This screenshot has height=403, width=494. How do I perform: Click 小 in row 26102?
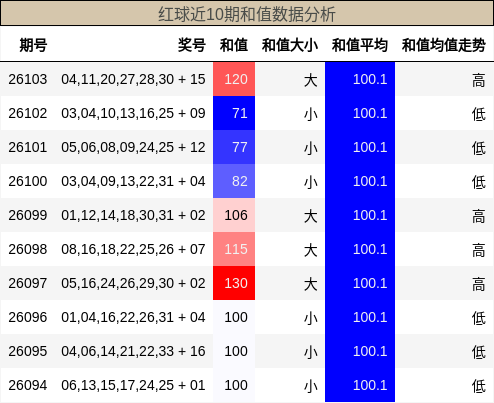pos(311,114)
